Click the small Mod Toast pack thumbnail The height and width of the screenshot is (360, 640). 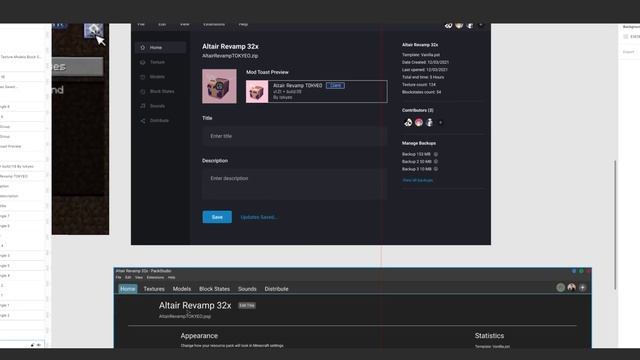pos(257,91)
